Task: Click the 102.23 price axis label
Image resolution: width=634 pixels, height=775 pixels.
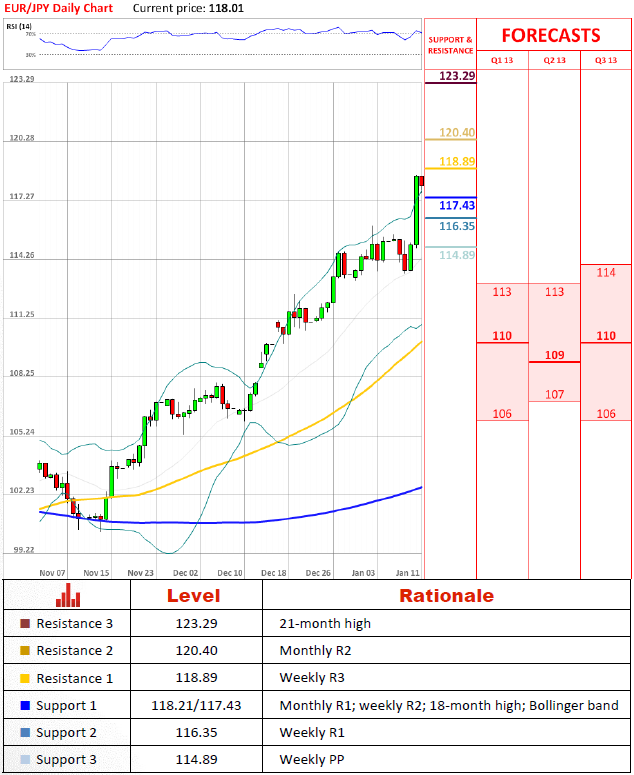Action: point(22,490)
